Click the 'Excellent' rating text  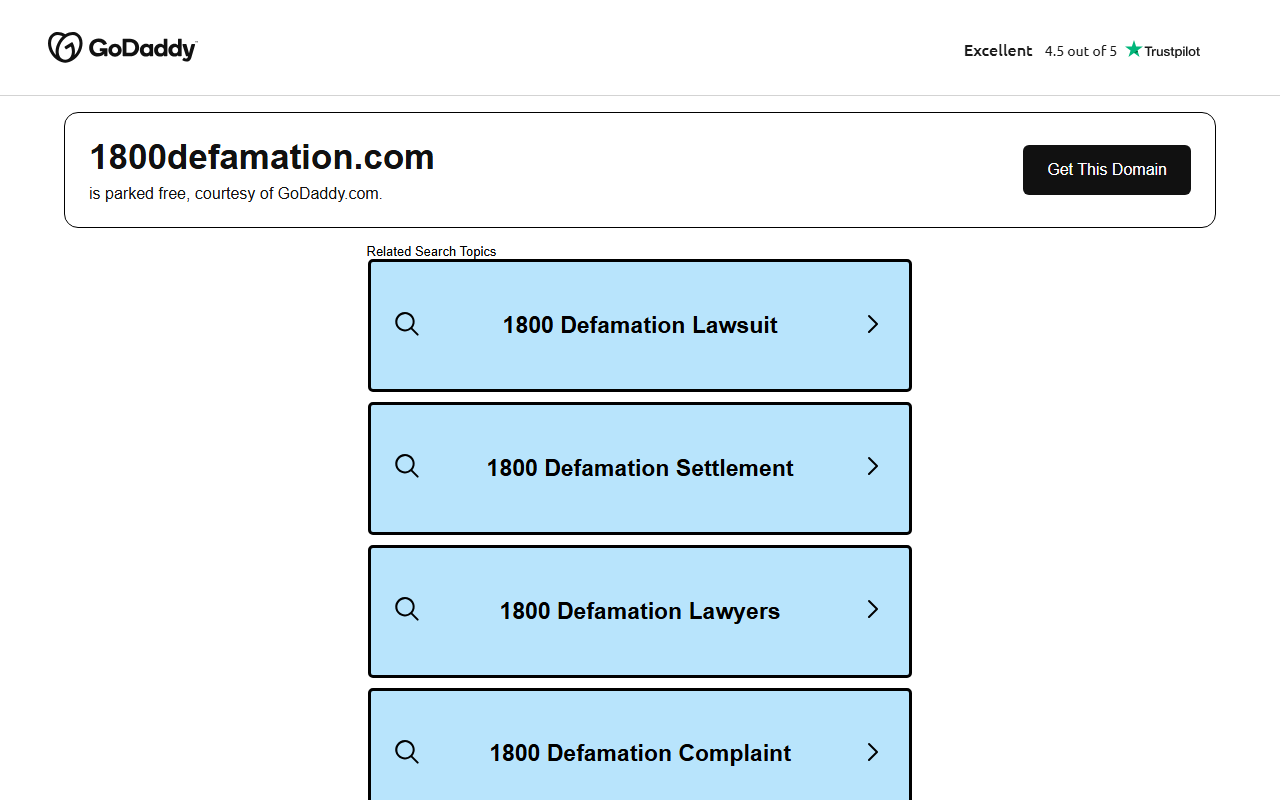[x=998, y=50]
